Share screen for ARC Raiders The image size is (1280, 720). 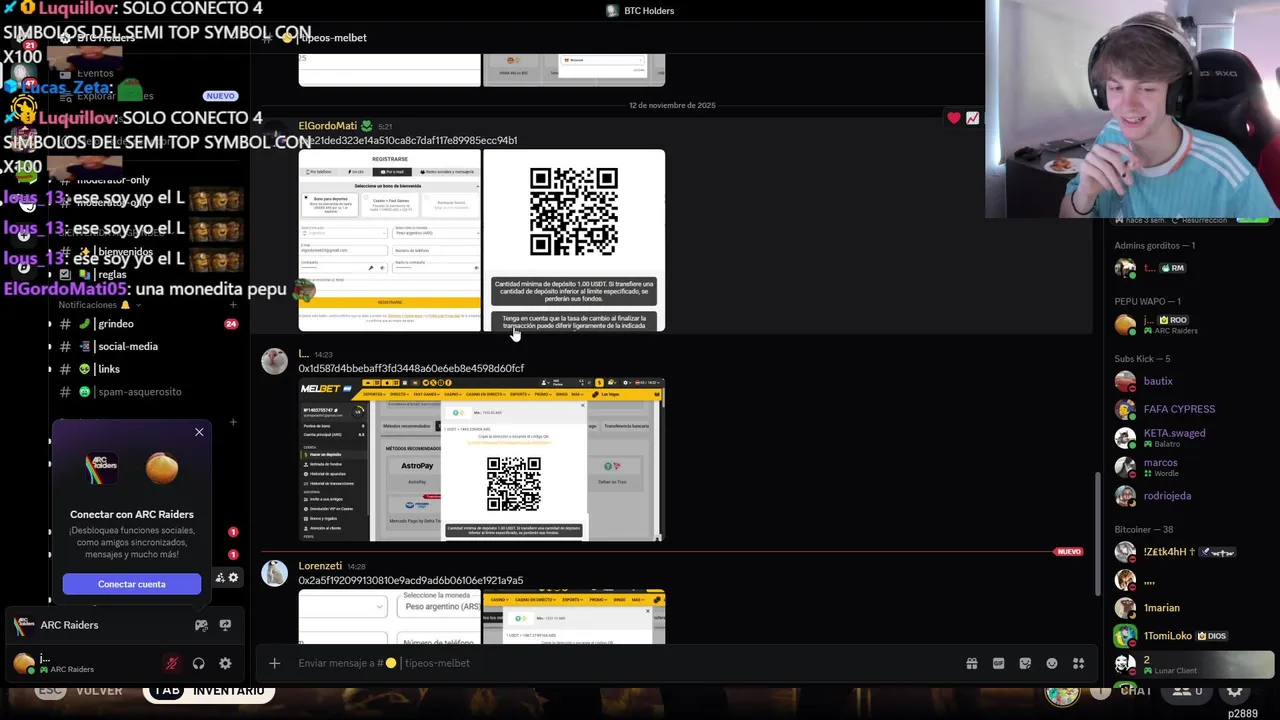225,625
